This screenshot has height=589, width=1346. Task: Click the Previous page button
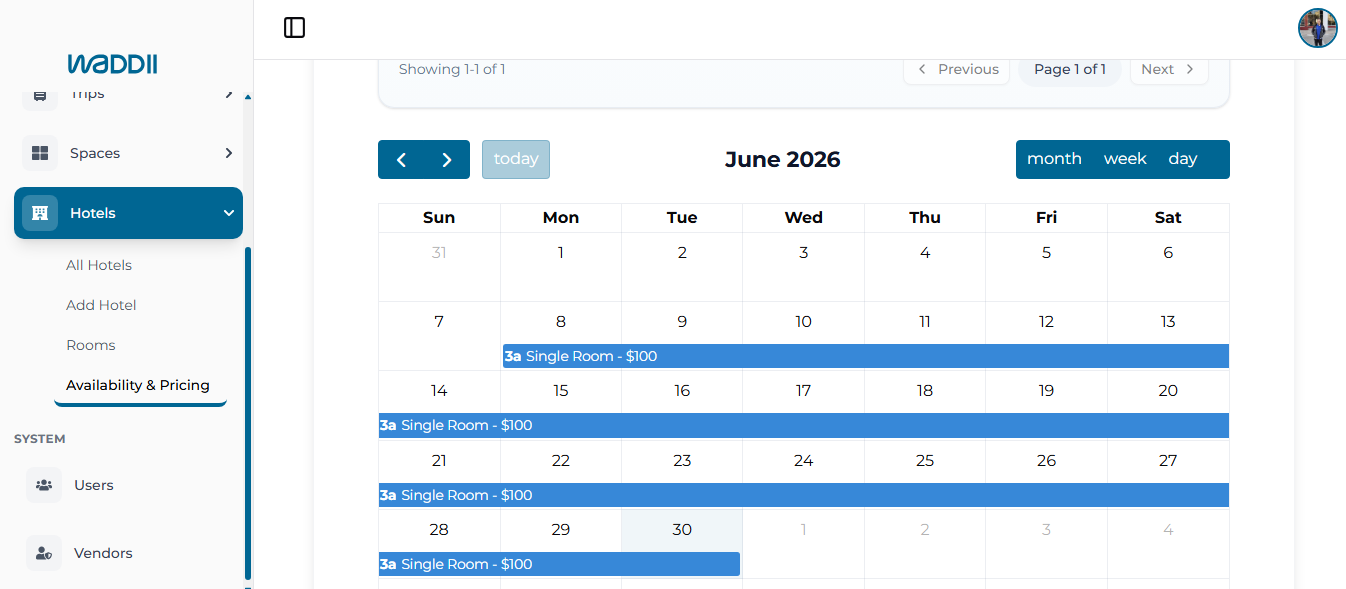click(x=957, y=69)
